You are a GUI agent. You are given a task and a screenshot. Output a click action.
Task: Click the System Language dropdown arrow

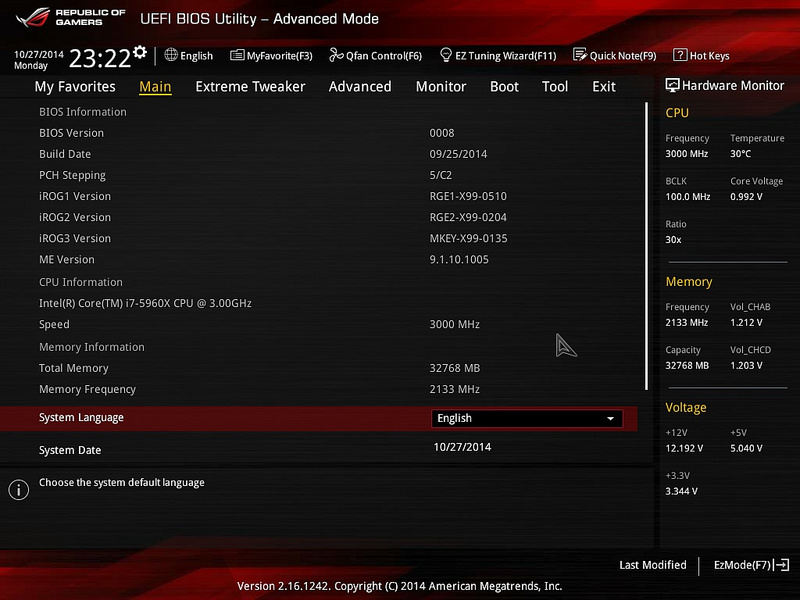point(610,418)
